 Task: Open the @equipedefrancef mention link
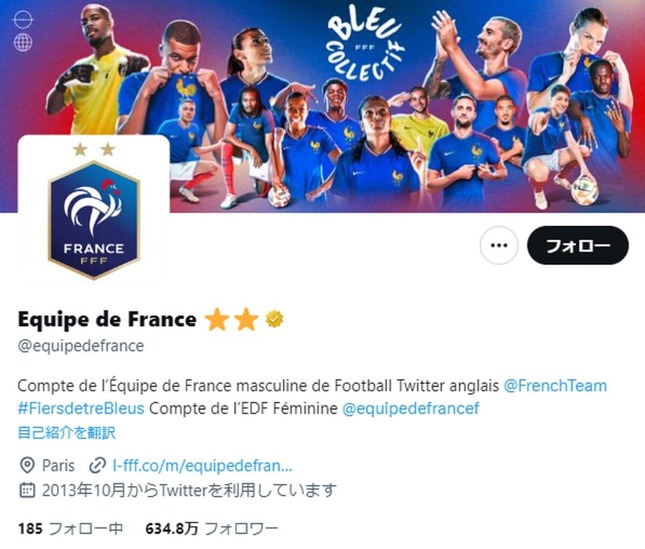coord(411,408)
